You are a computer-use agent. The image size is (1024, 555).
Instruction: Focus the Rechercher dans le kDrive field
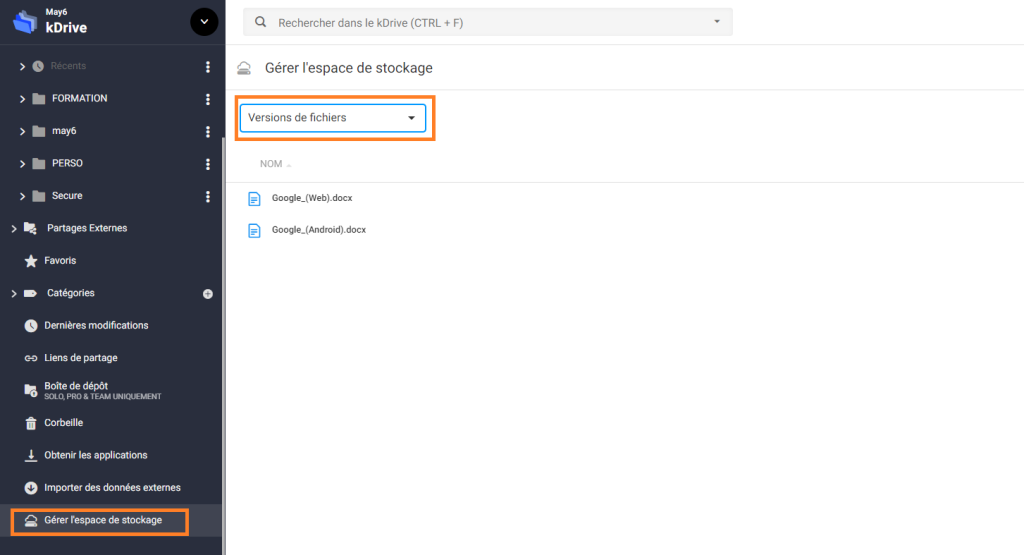pos(488,22)
